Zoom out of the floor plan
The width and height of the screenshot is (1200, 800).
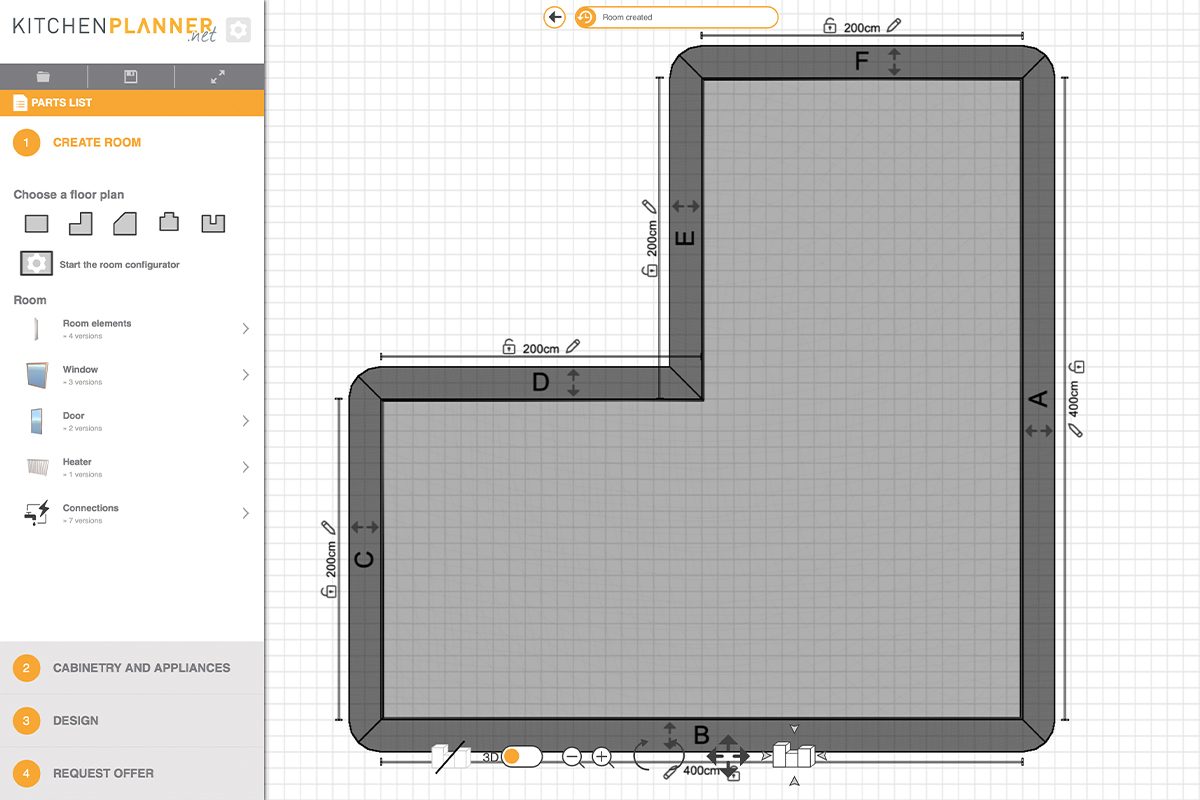(573, 758)
